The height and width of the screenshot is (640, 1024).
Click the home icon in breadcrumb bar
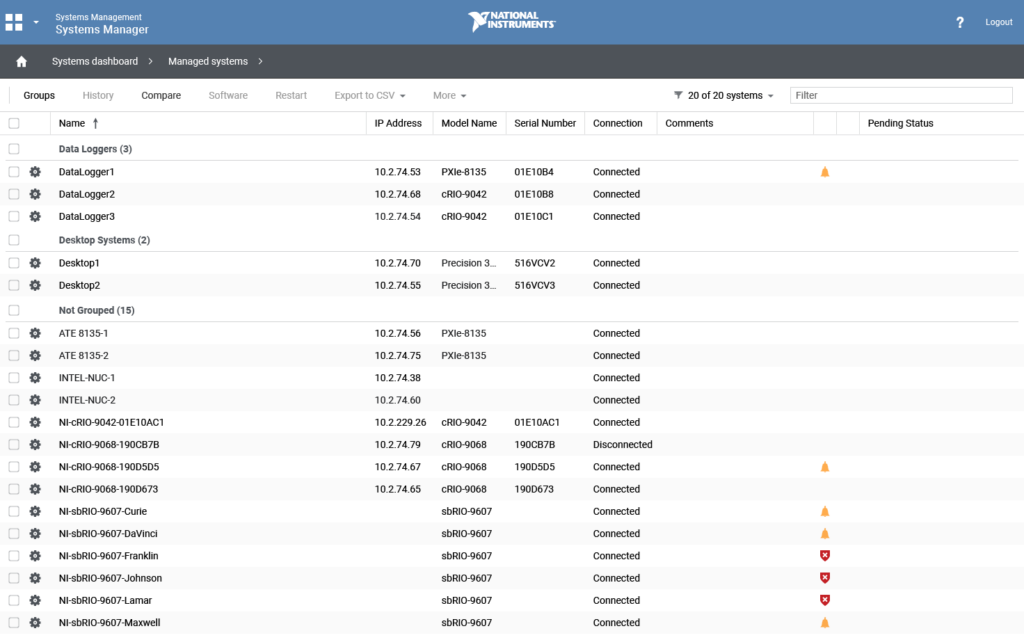click(x=22, y=61)
